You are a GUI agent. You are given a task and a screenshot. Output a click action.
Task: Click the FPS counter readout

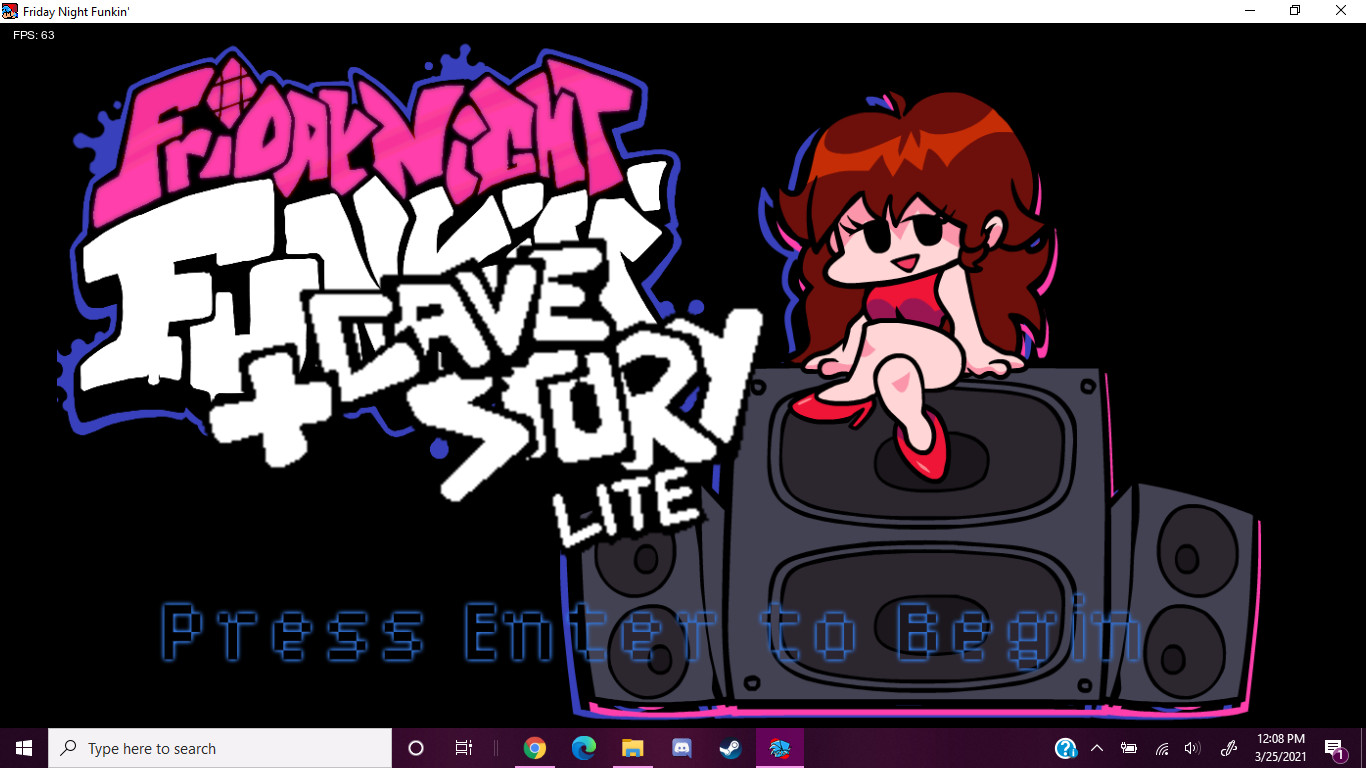(34, 34)
